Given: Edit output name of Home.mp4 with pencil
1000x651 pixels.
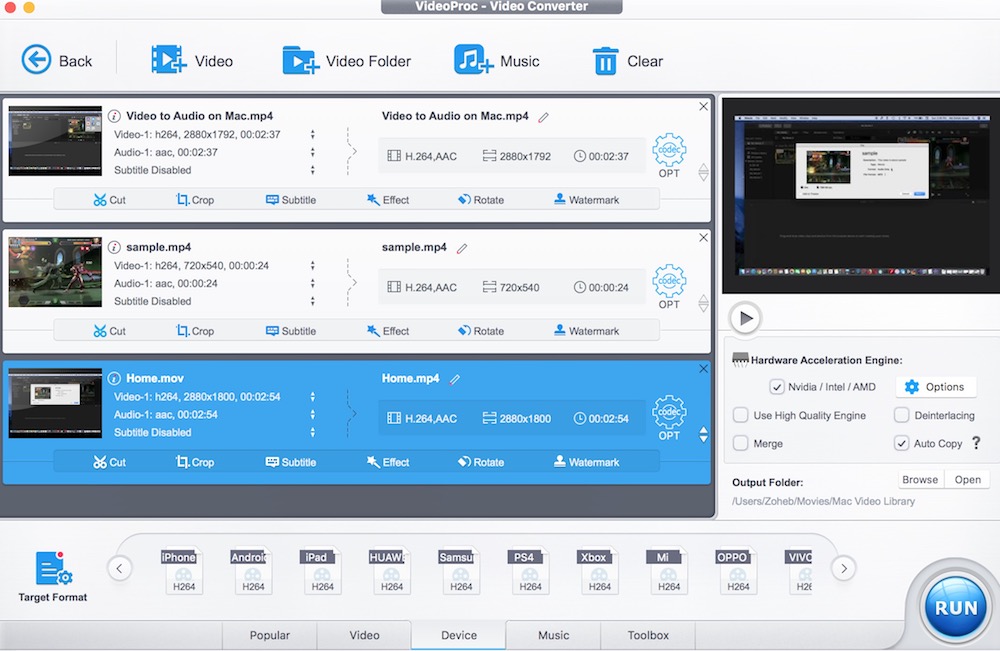Looking at the screenshot, I should click(456, 379).
